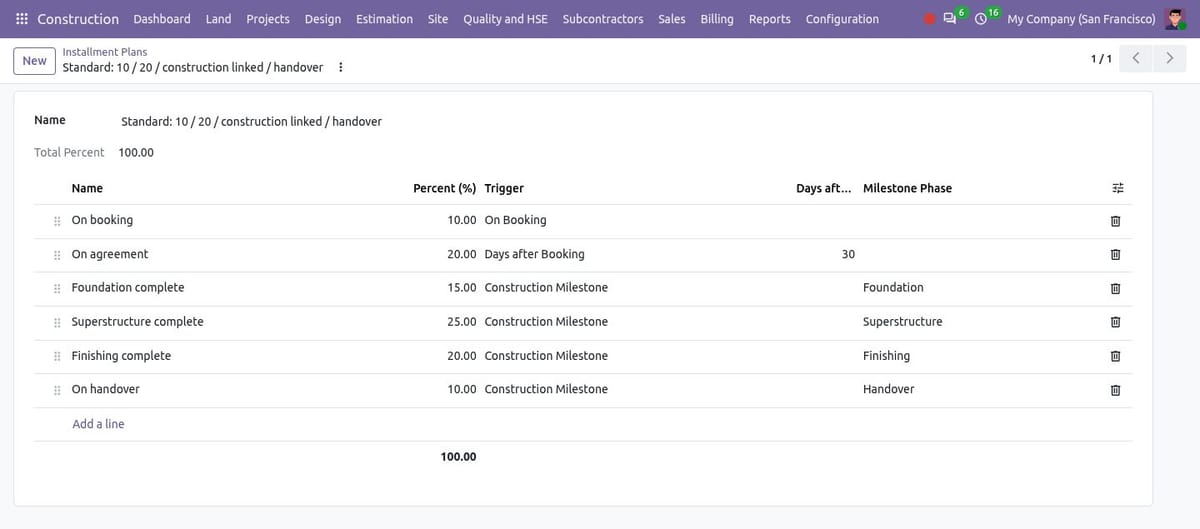Viewport: 1200px width, 529px height.
Task: Sort by the Percent (%) column header
Action: tap(444, 188)
